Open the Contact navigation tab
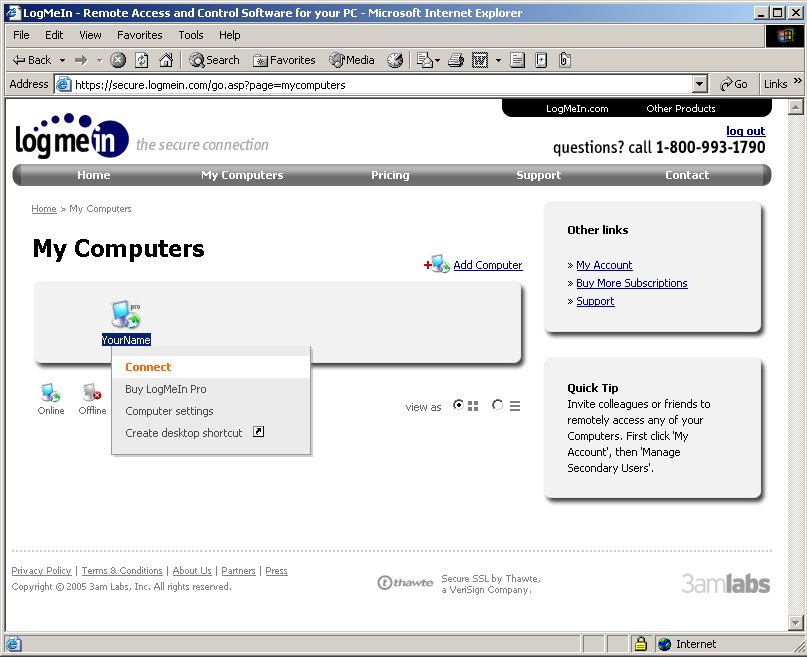Viewport: 807px width, 657px height. (687, 175)
